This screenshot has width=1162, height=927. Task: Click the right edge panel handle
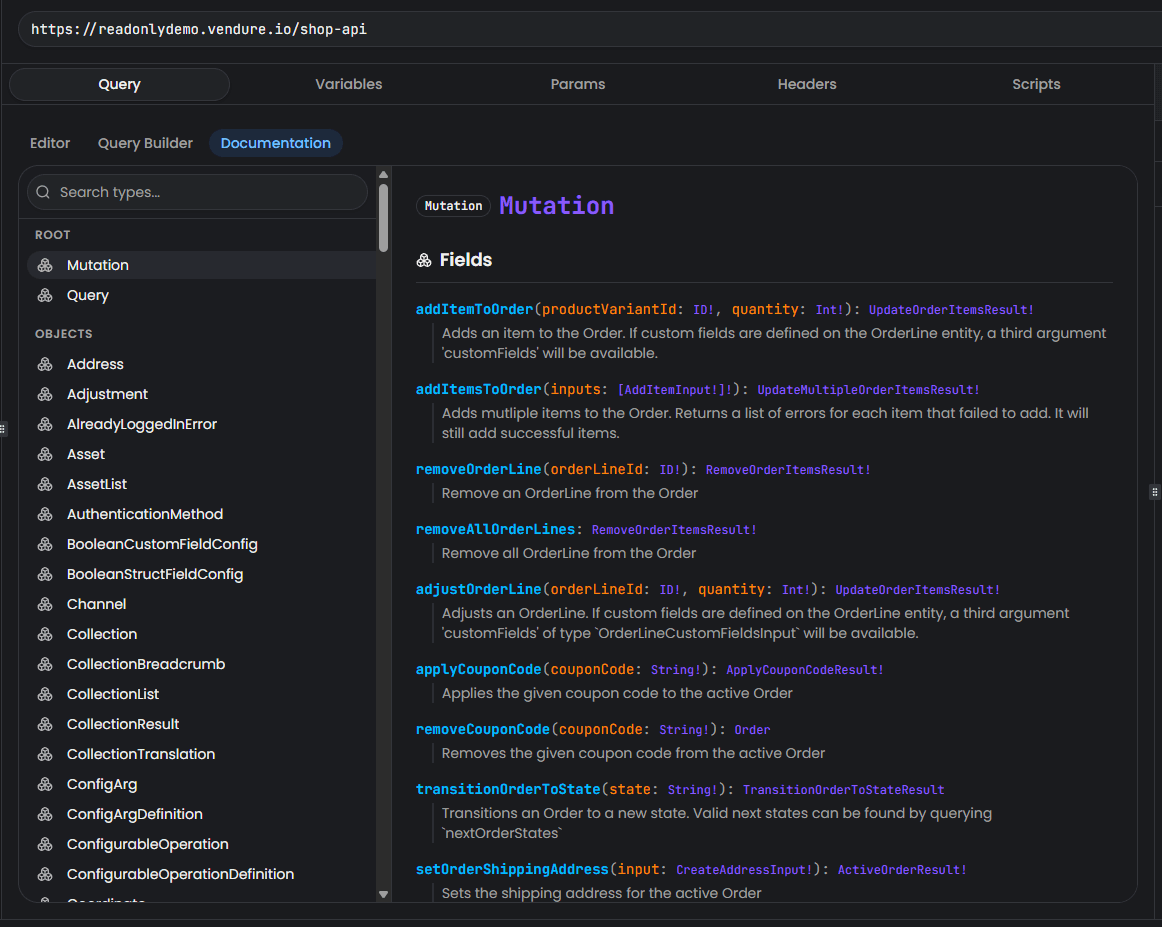1155,492
